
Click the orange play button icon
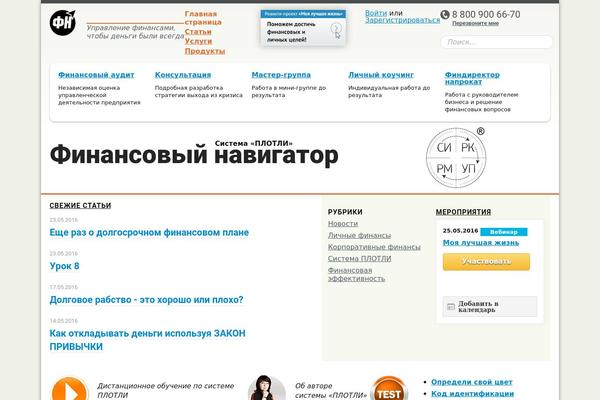pyautogui.click(x=70, y=390)
